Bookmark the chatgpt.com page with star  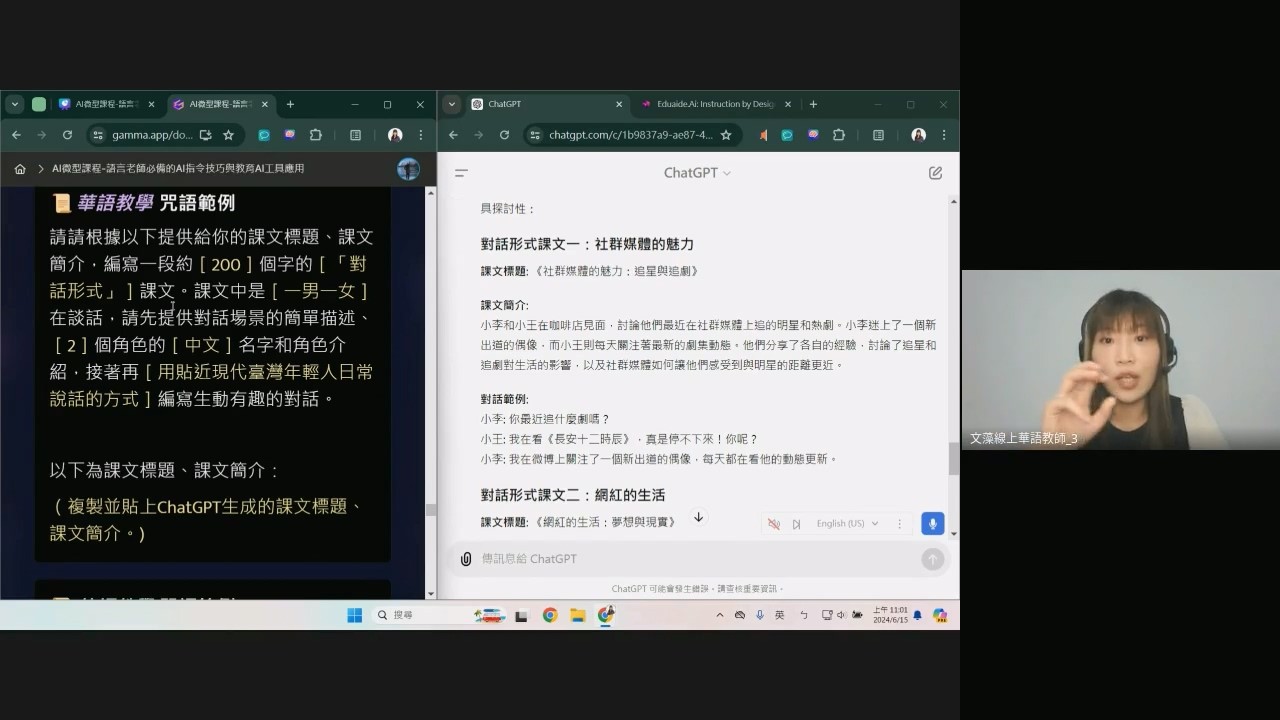[x=726, y=135]
